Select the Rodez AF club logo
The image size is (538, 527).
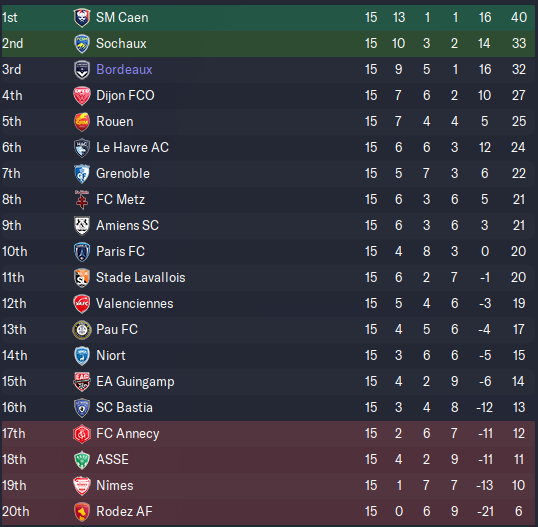tap(82, 512)
